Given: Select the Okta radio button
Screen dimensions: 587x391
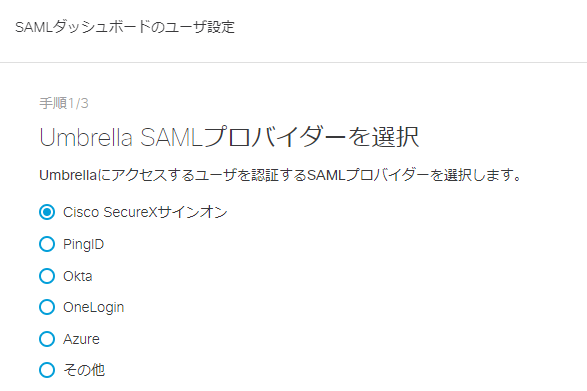Looking at the screenshot, I should click(47, 276).
